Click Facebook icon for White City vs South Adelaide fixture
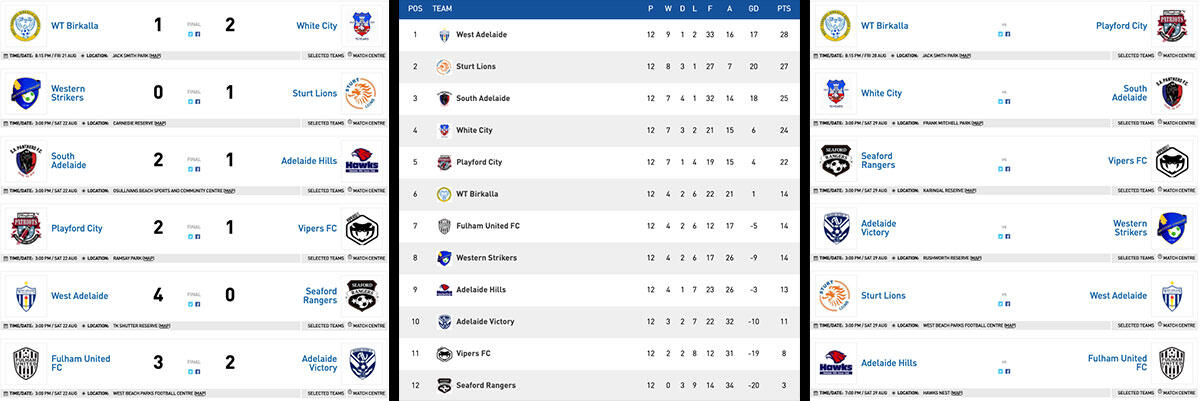 point(1008,101)
